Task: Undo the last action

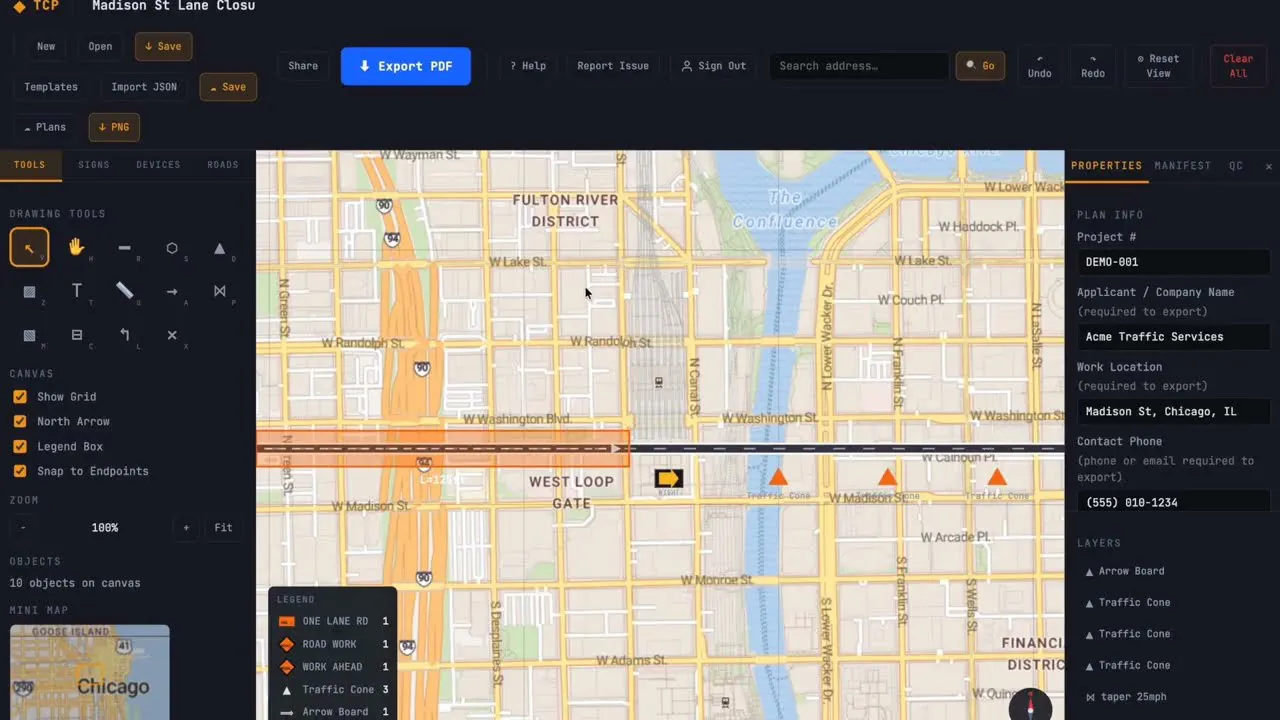Action: click(1040, 66)
